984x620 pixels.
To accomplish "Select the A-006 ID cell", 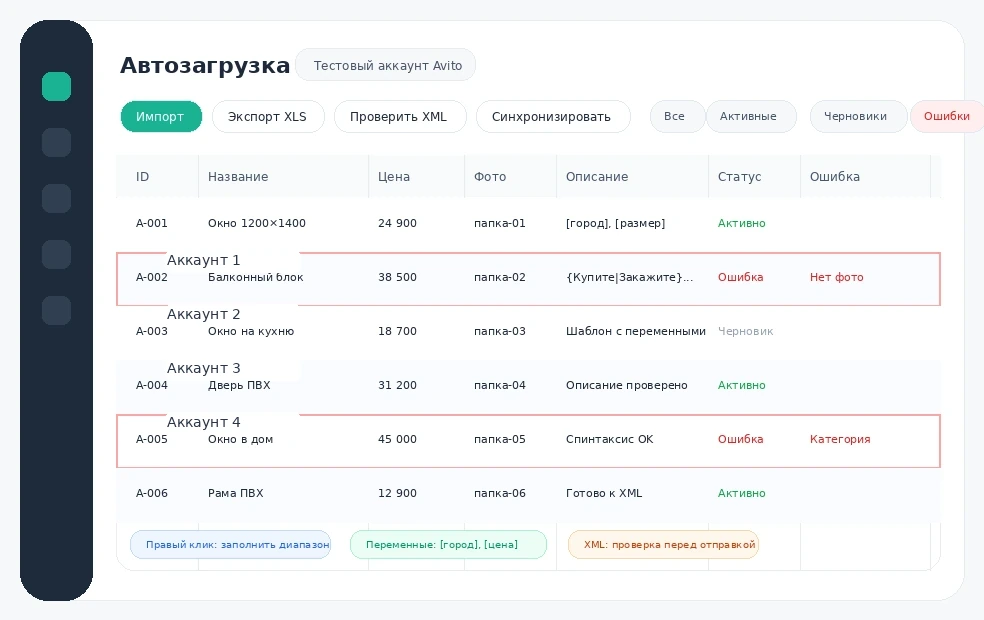I will (x=152, y=493).
